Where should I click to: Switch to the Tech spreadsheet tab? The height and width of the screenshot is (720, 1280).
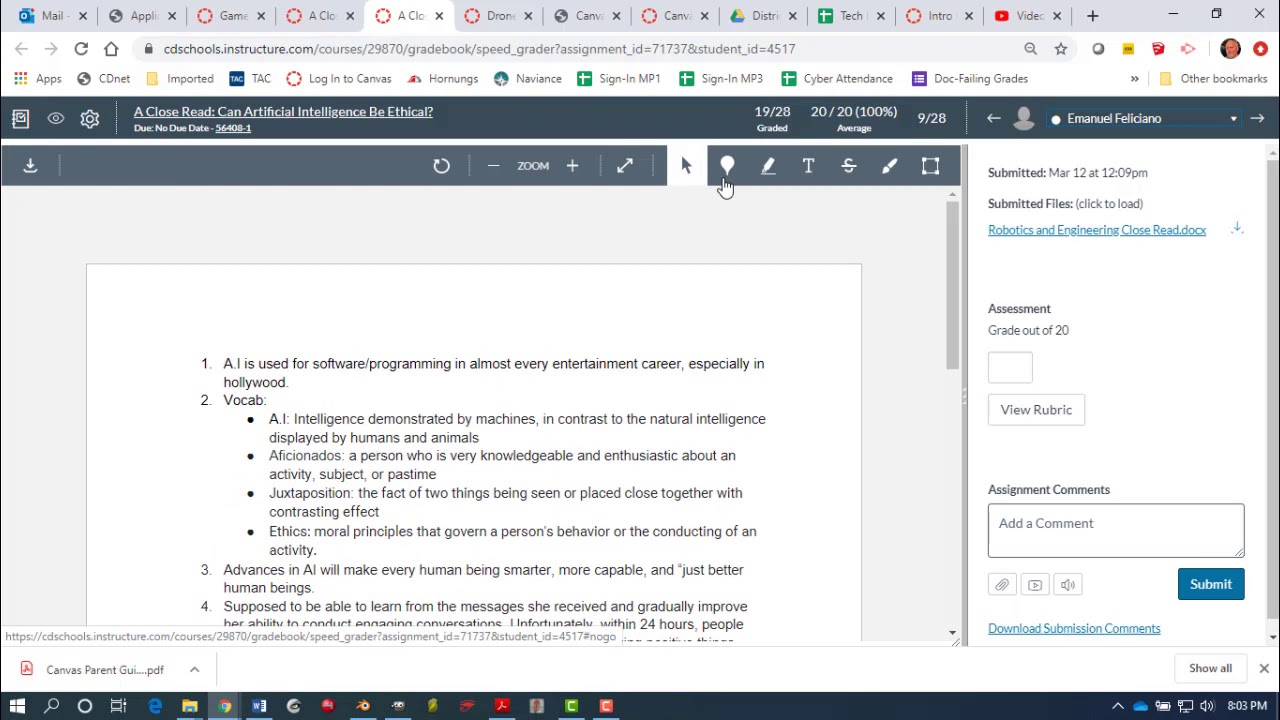click(x=854, y=16)
